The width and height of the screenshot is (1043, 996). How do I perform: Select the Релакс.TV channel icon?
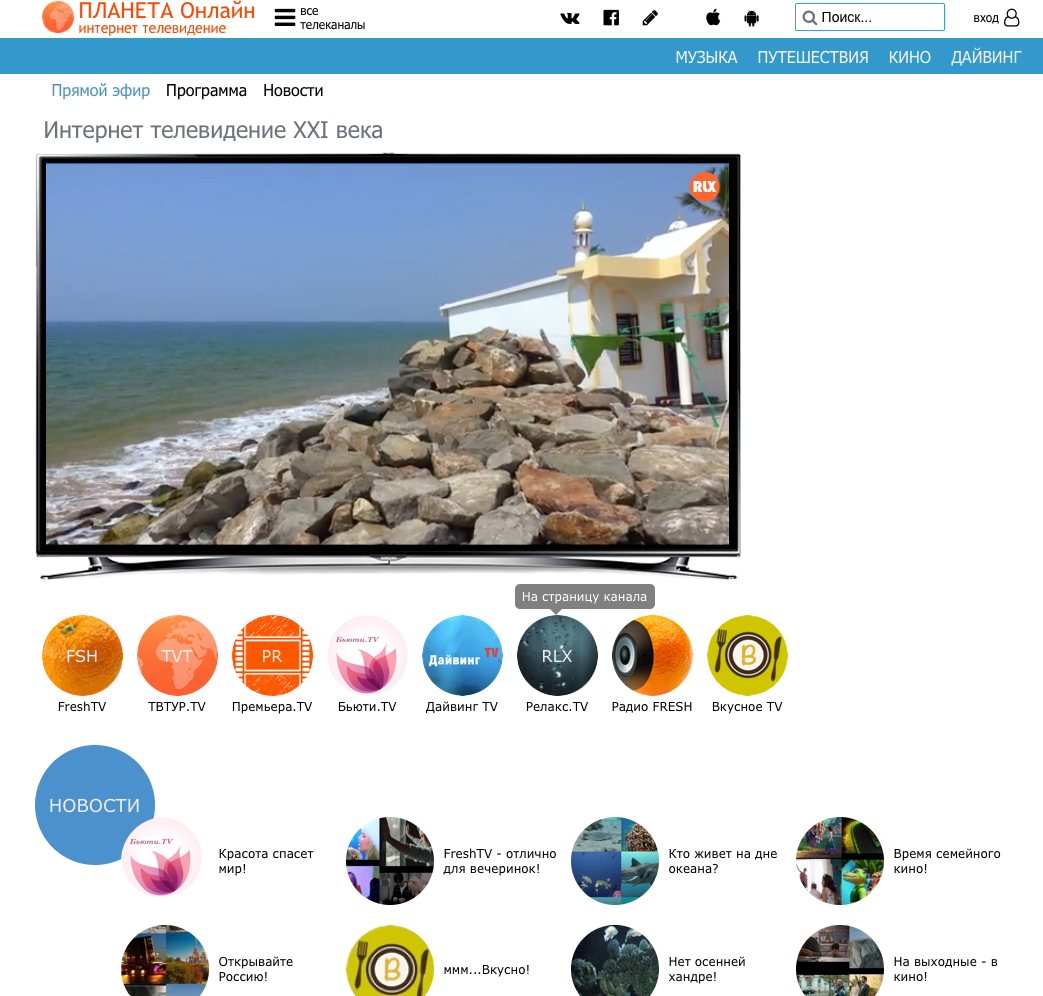tap(557, 656)
